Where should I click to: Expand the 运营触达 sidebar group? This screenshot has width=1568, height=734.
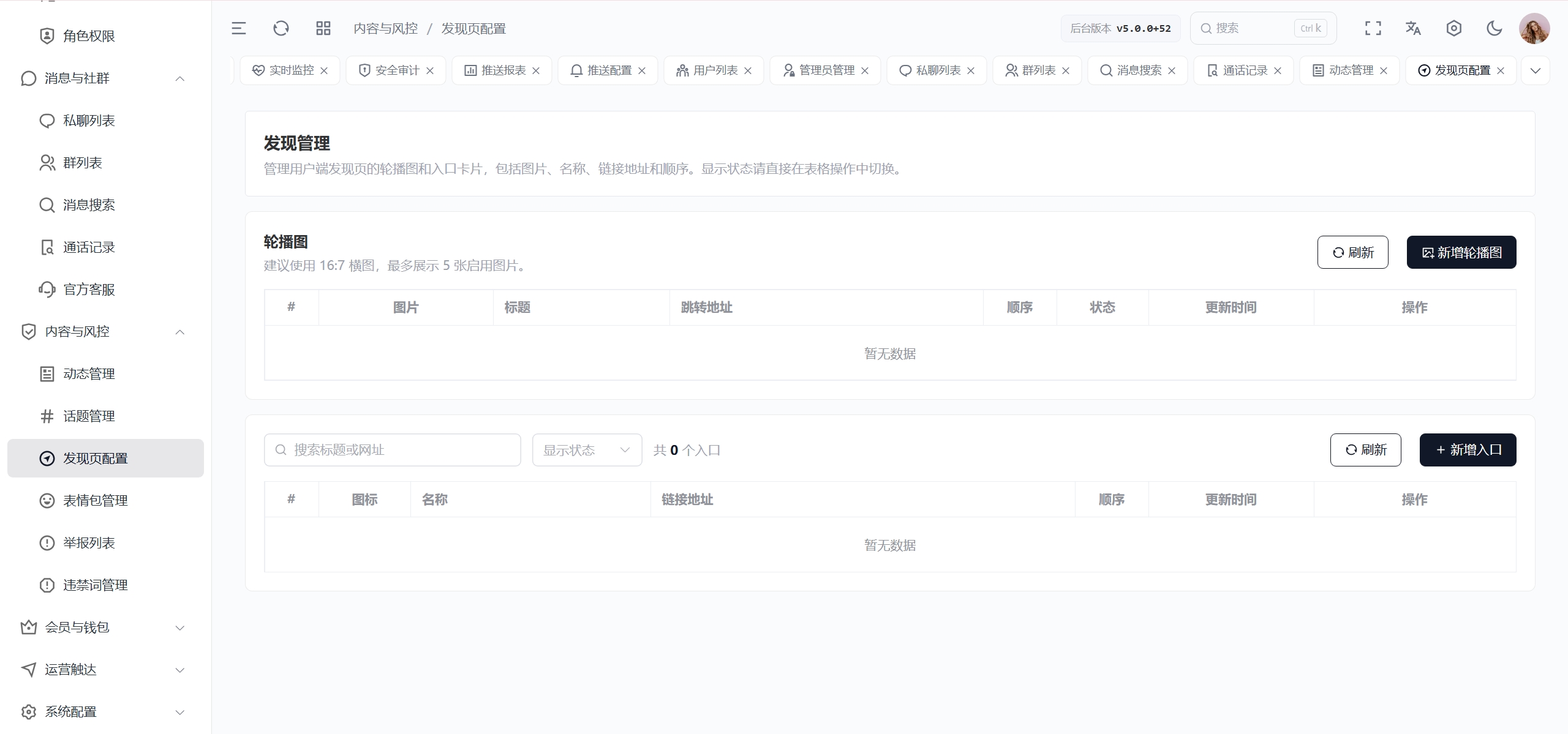(x=105, y=670)
